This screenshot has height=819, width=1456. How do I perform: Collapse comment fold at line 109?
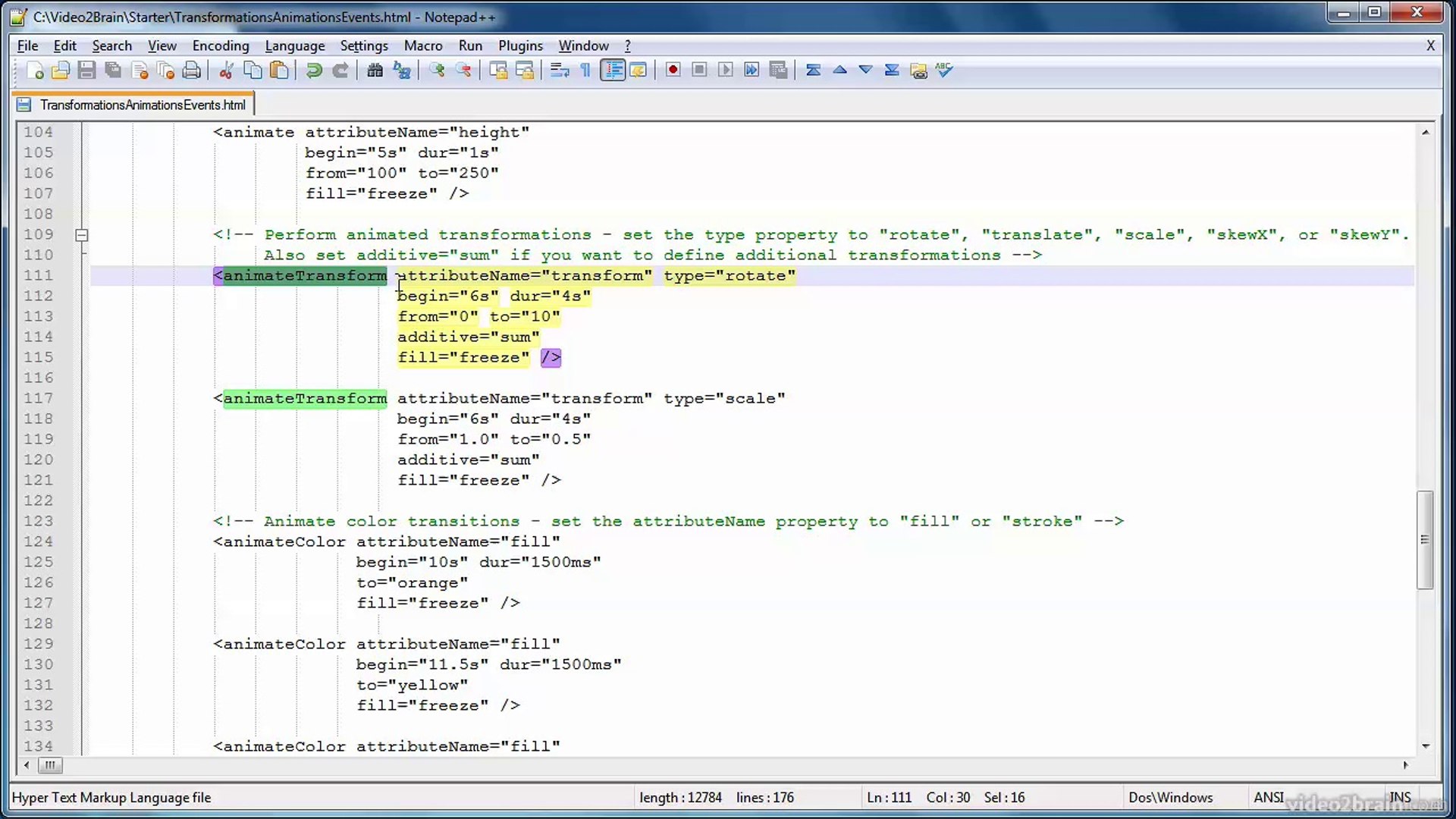(82, 235)
